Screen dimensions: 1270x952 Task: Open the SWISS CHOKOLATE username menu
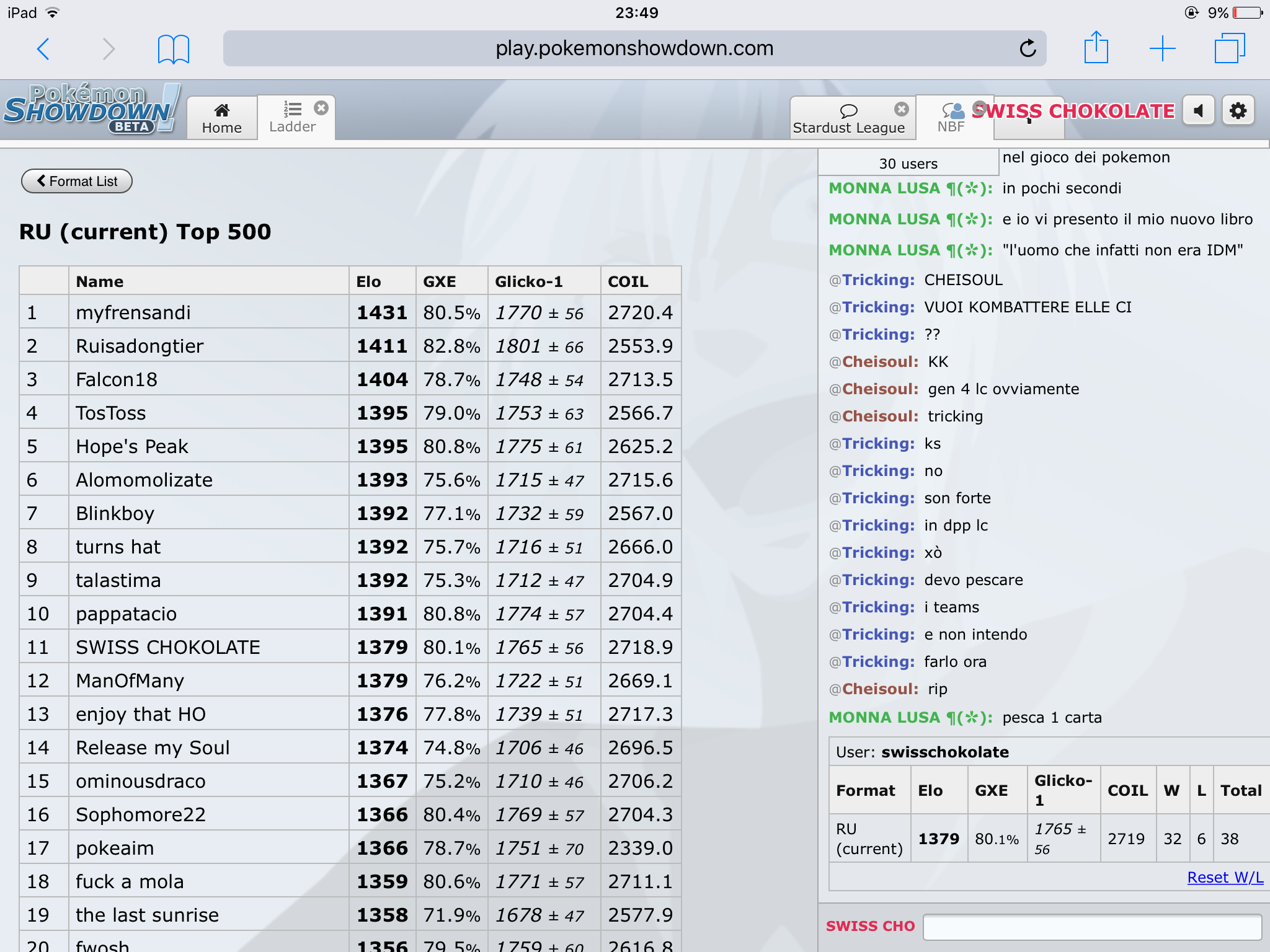click(x=1073, y=111)
